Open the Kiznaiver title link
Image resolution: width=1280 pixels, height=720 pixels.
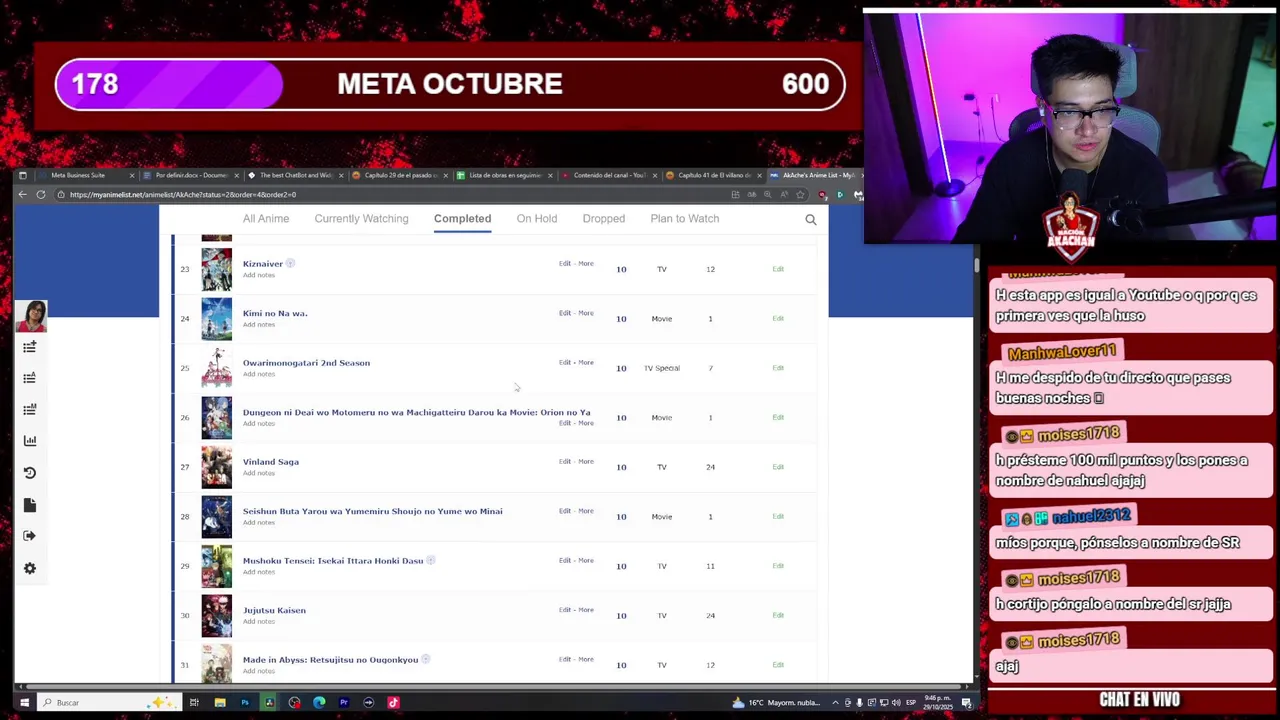coord(263,264)
